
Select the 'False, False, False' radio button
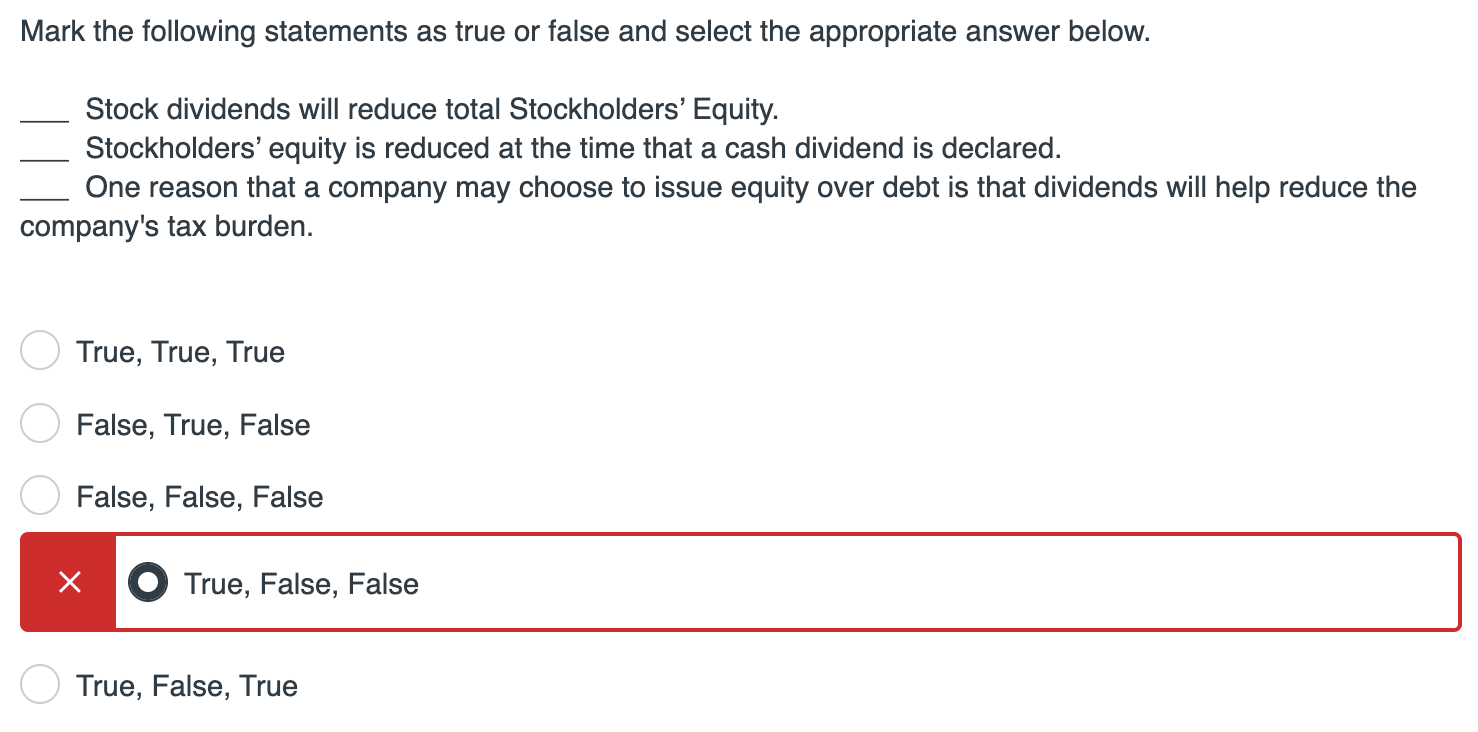tap(39, 494)
